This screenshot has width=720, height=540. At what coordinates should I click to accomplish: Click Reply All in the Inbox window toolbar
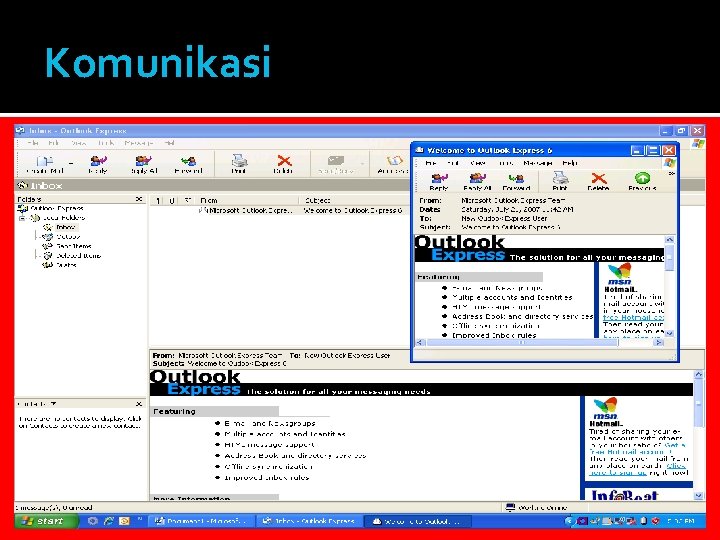144,164
